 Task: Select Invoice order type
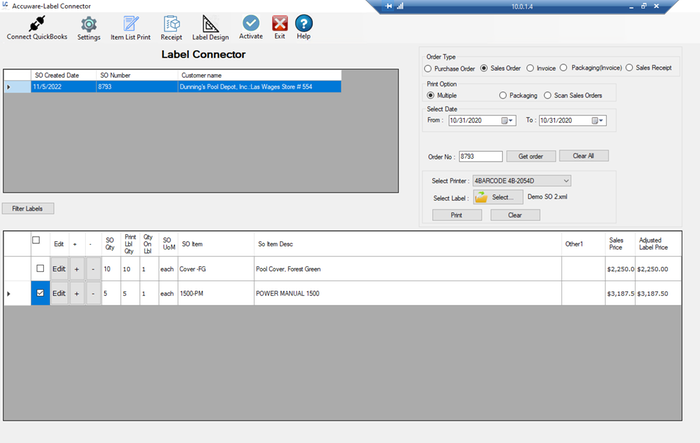click(x=530, y=68)
